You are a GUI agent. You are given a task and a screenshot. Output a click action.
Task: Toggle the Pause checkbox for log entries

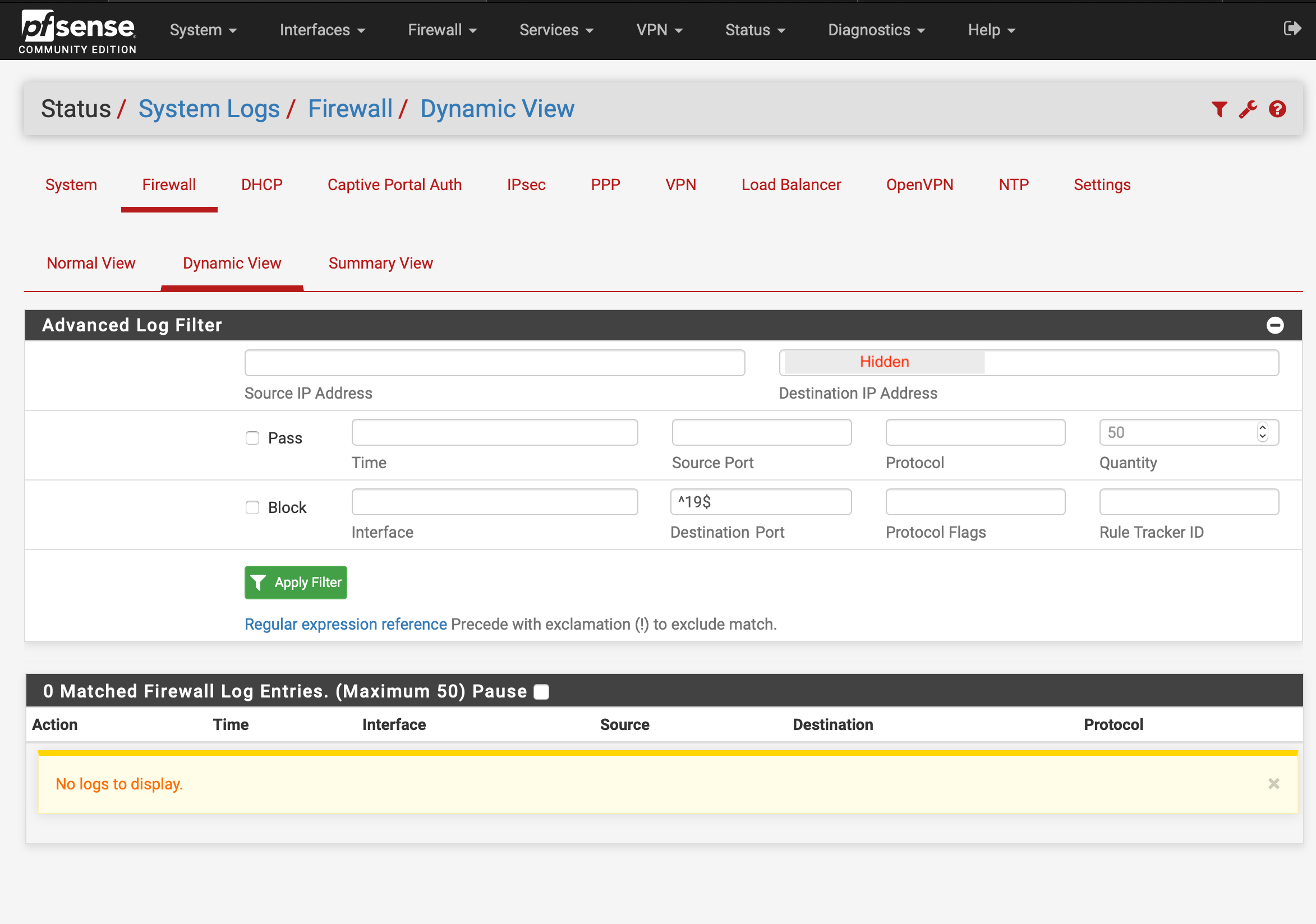point(541,692)
